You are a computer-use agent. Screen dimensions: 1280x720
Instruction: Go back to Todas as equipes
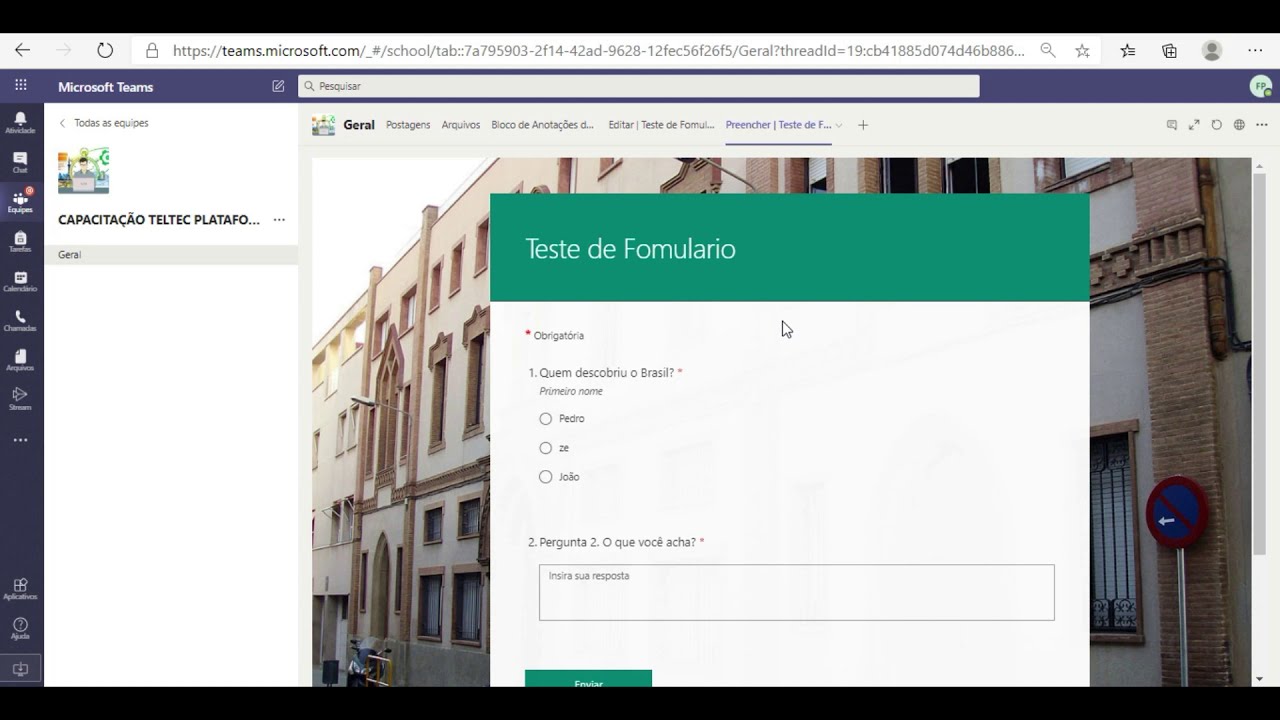(x=103, y=123)
